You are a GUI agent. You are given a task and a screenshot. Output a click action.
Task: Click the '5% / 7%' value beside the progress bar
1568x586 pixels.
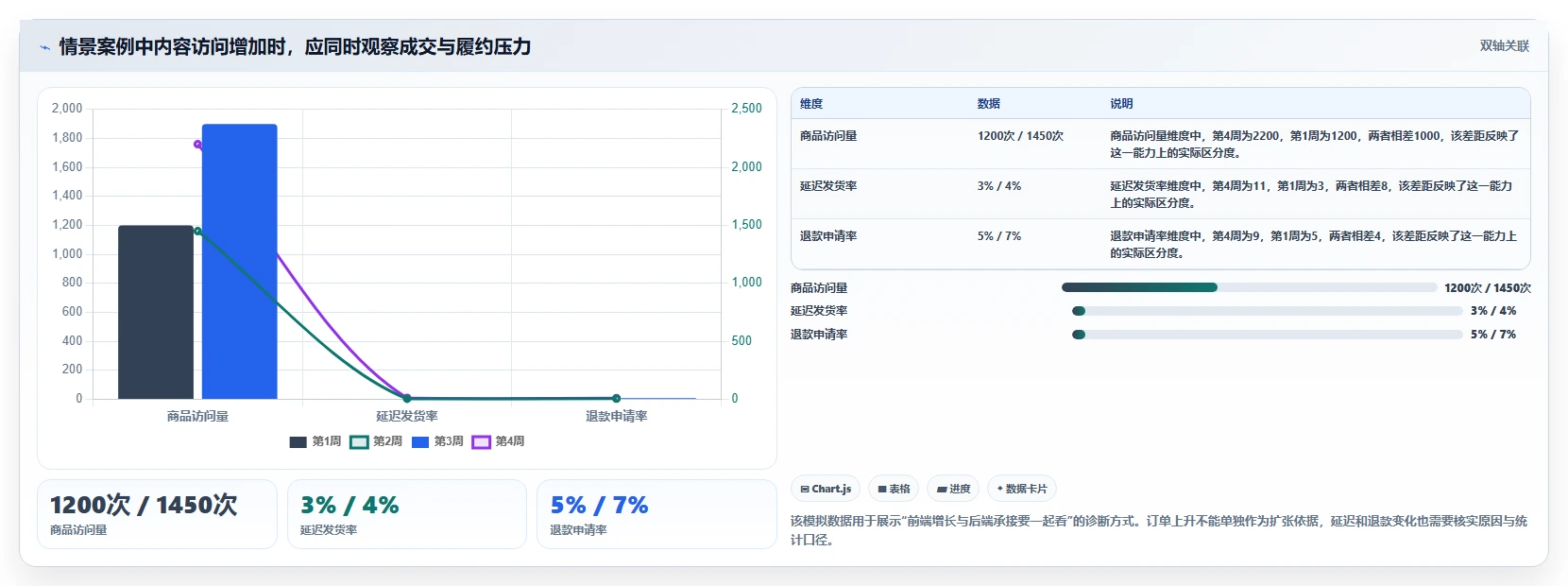pos(1493,335)
